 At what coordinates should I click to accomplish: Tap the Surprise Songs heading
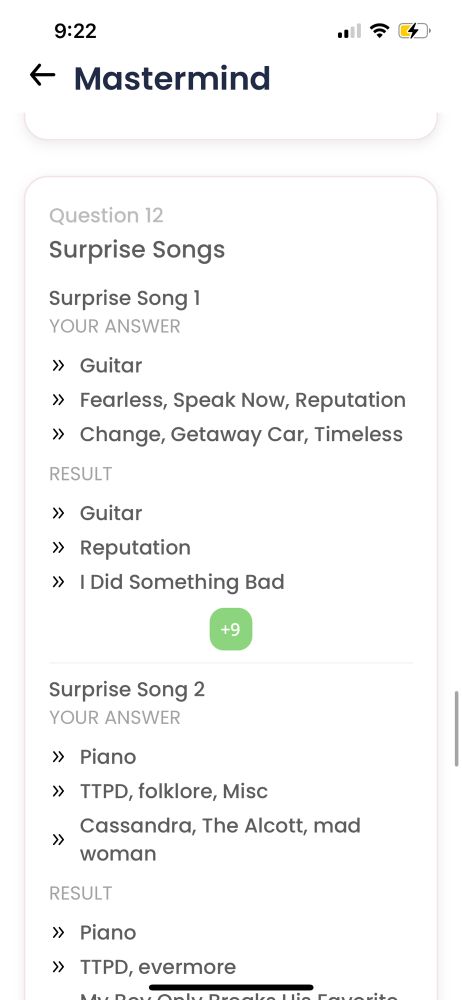tap(137, 249)
